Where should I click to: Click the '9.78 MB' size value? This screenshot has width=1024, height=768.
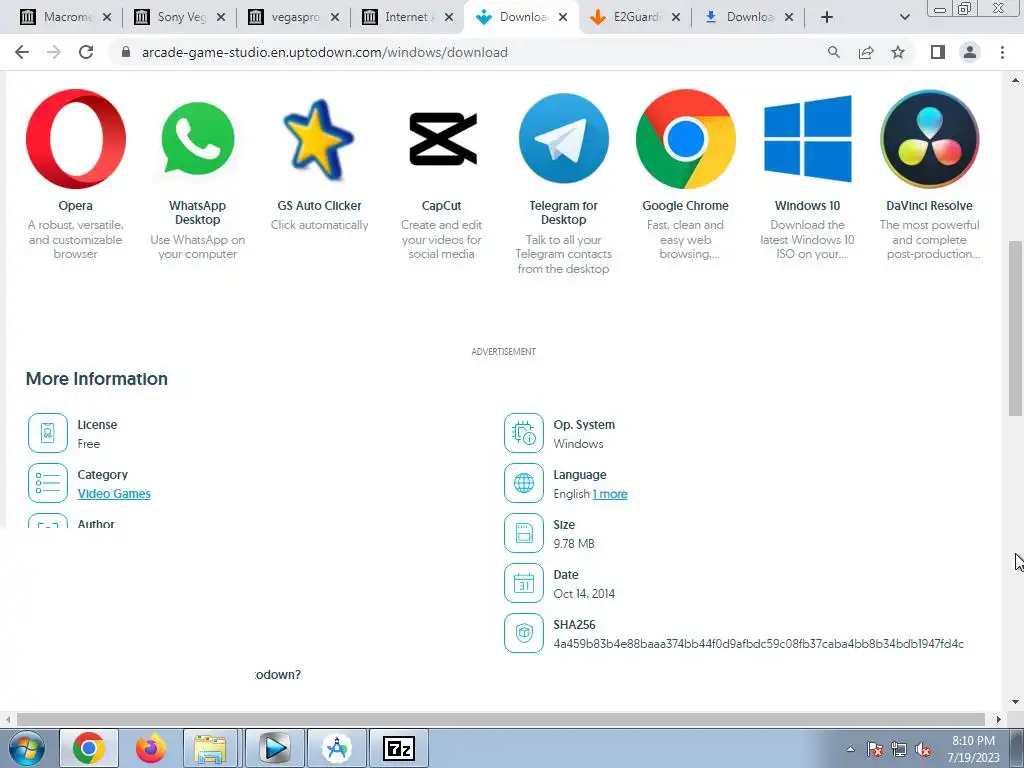click(x=574, y=544)
